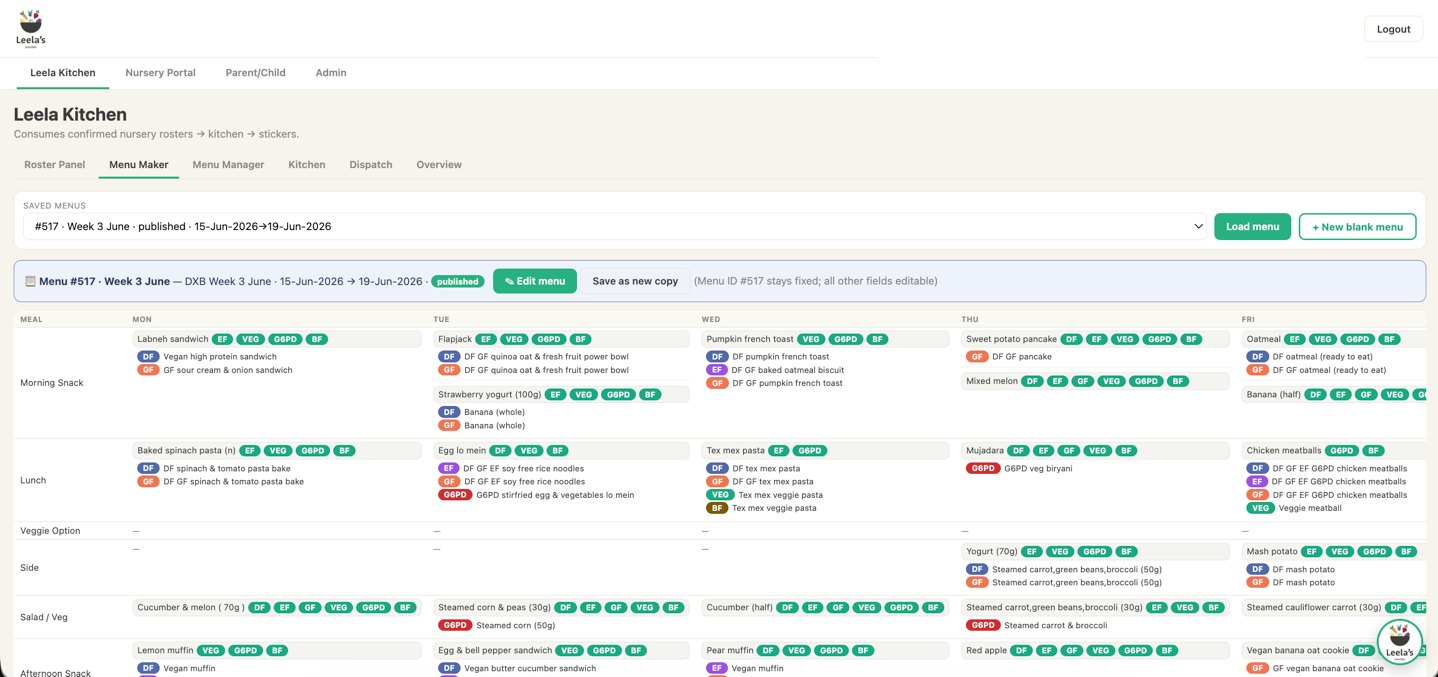Click DF pumpkin french toast alternative
Viewport: 1438px width, 677px height.
point(781,357)
